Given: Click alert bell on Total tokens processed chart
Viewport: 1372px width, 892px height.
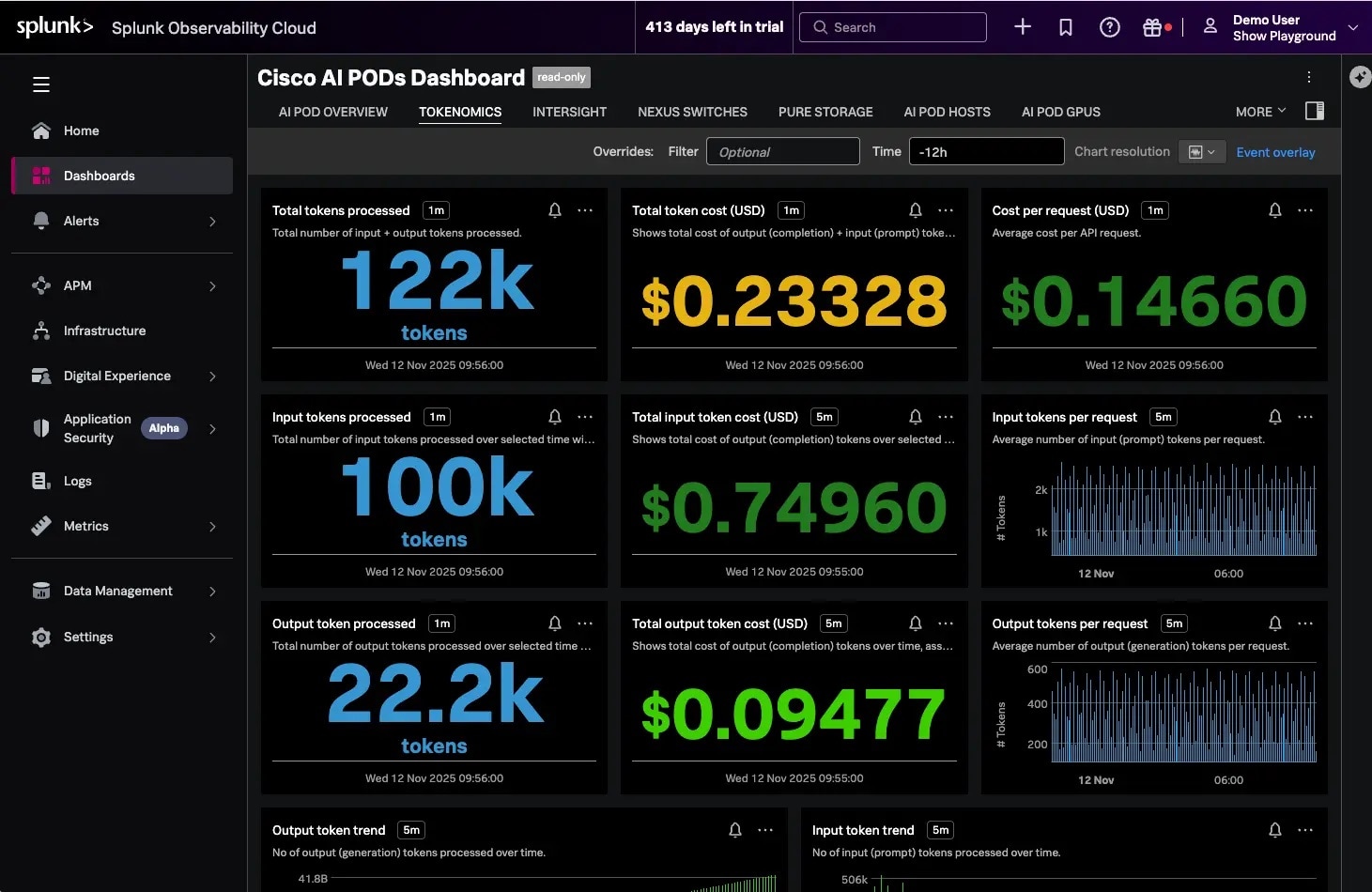Looking at the screenshot, I should coord(555,210).
